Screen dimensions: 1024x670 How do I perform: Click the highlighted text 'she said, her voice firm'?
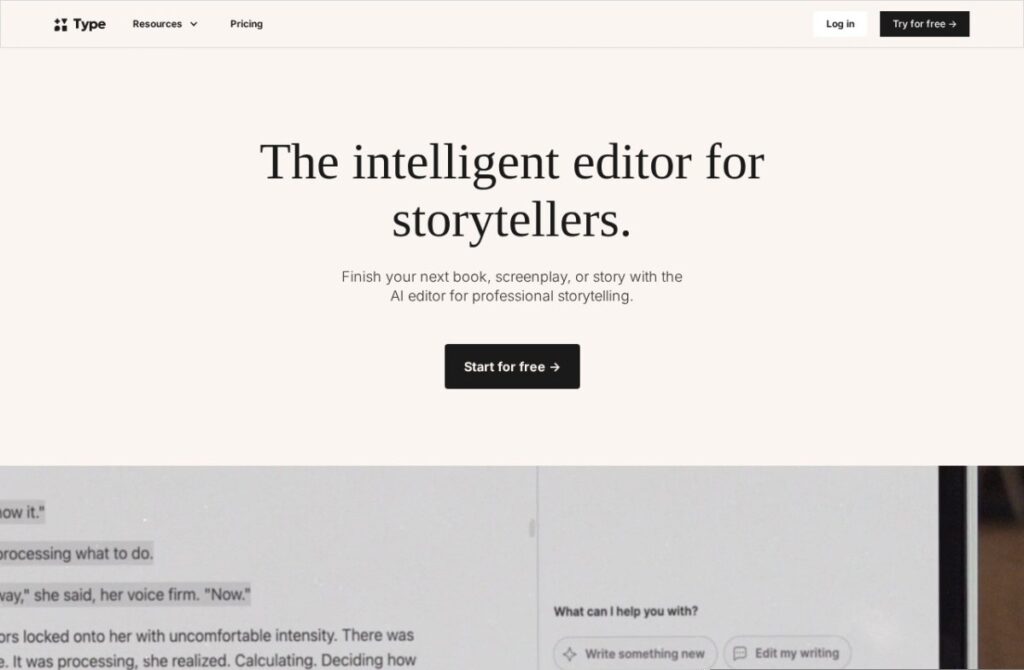point(116,595)
